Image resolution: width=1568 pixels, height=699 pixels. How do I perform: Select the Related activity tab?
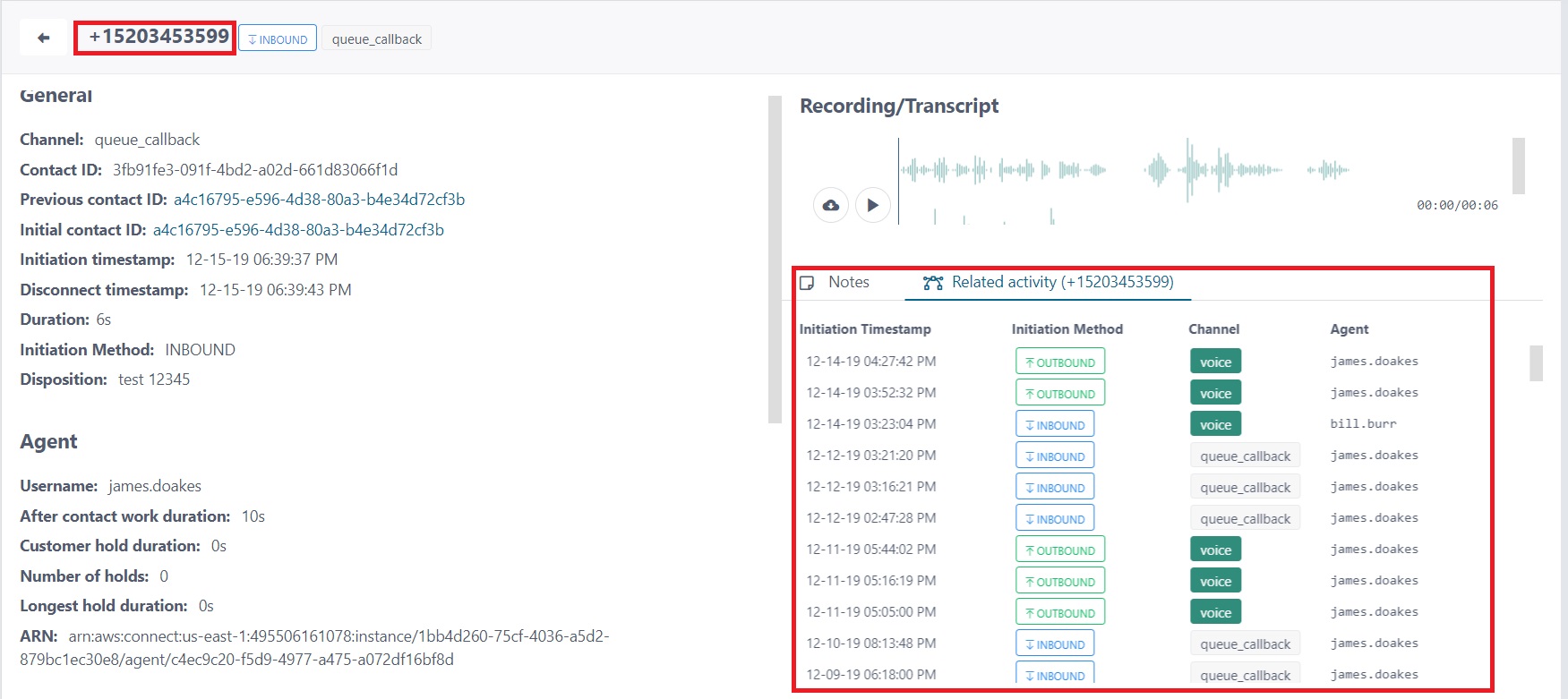pos(1049,282)
